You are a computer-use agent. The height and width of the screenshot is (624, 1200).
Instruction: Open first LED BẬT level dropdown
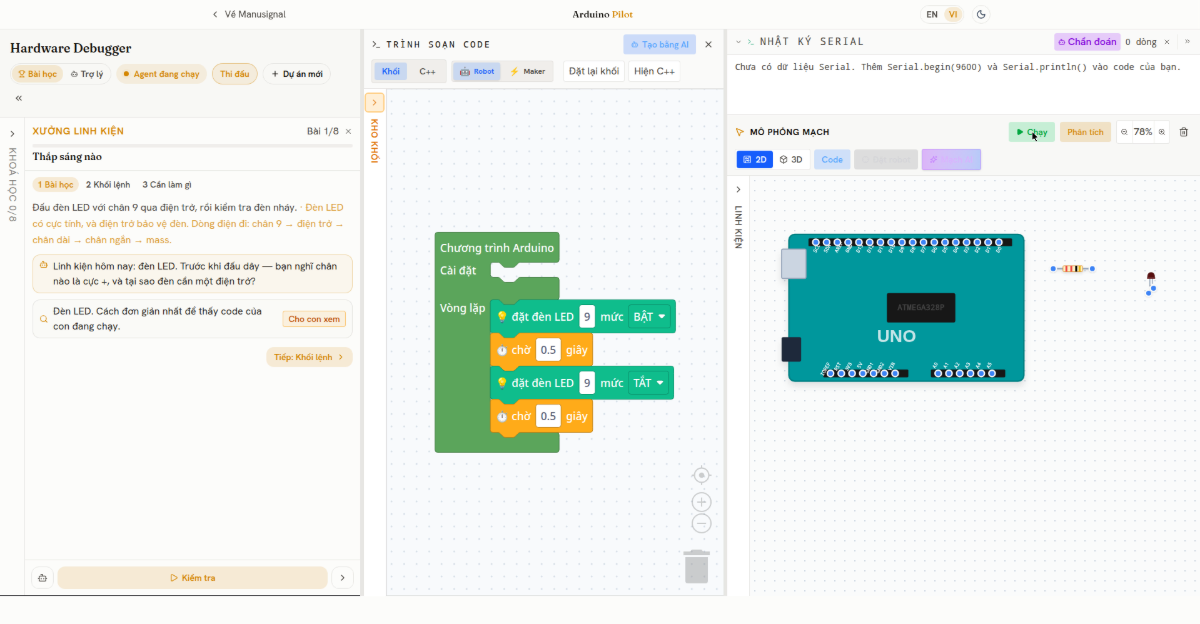(x=649, y=317)
